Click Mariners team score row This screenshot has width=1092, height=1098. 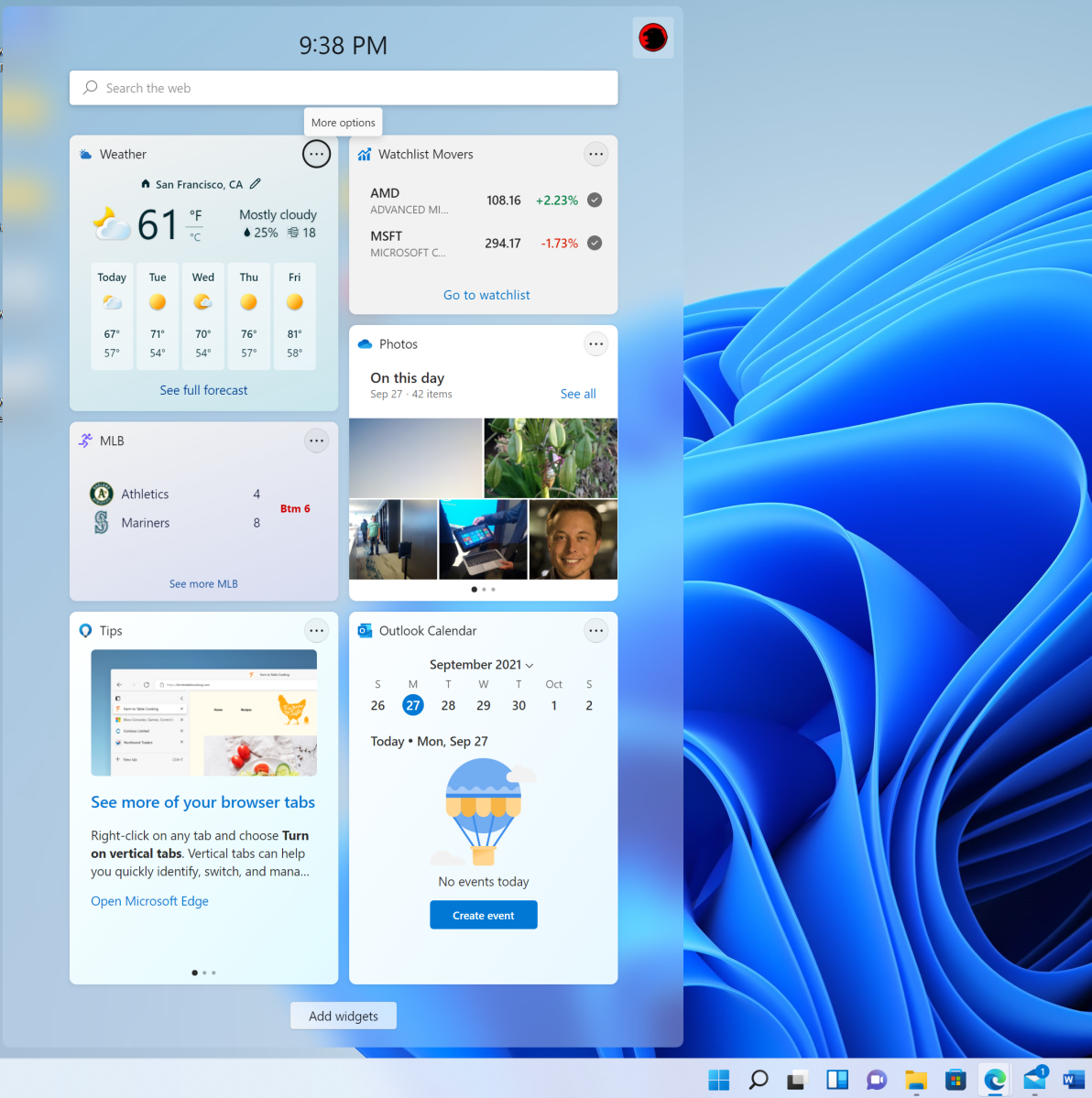coord(175,522)
